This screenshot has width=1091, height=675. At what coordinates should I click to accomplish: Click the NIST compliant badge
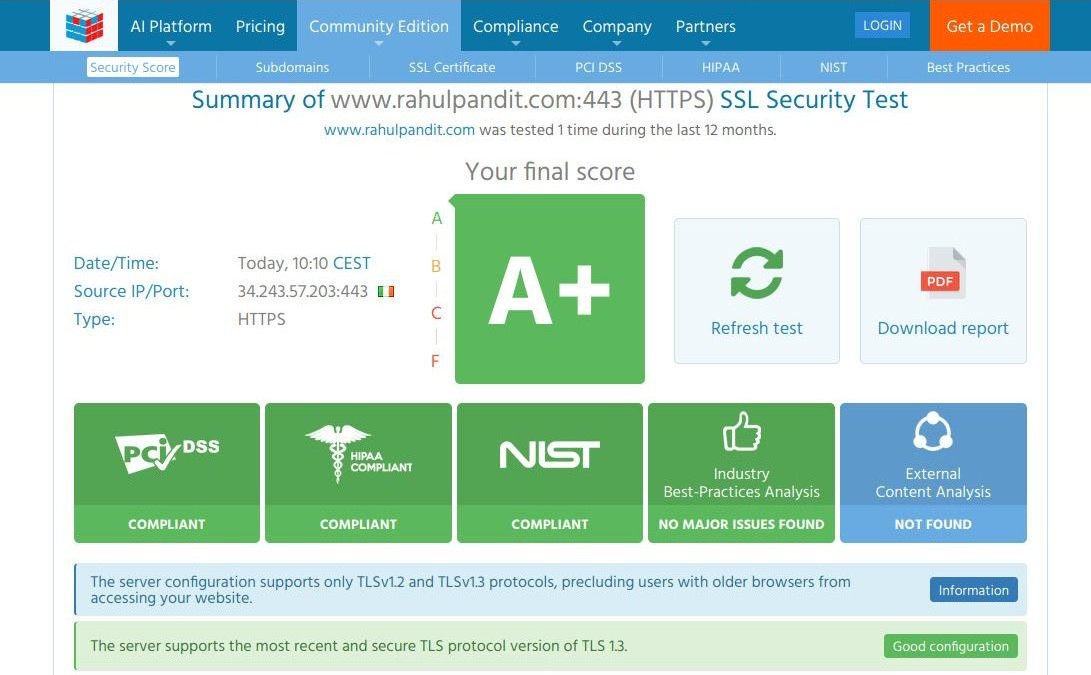pyautogui.click(x=549, y=471)
